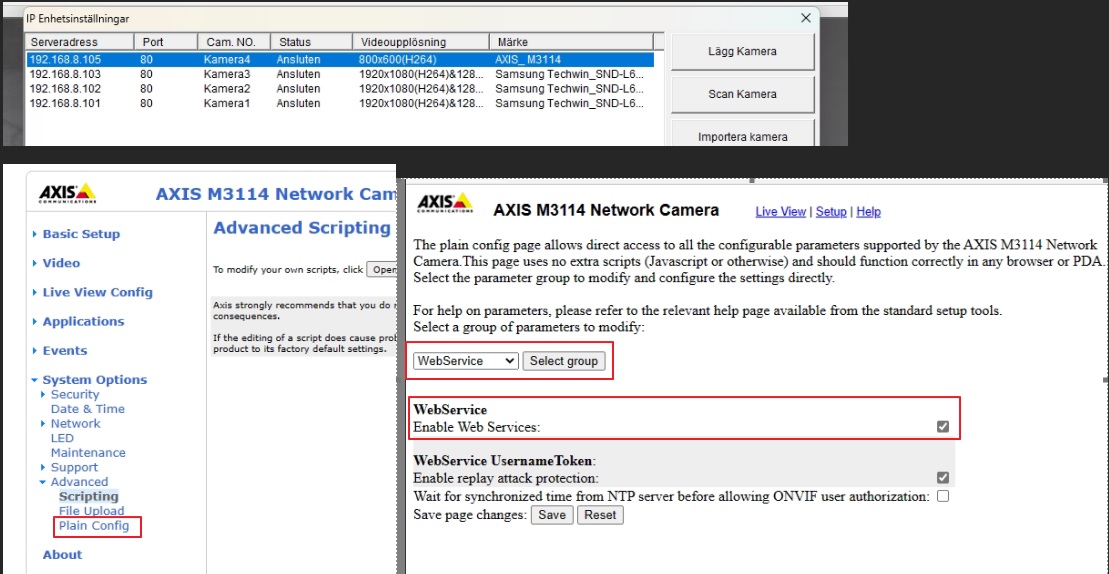
Task: Open the File Upload page
Action: (91, 510)
